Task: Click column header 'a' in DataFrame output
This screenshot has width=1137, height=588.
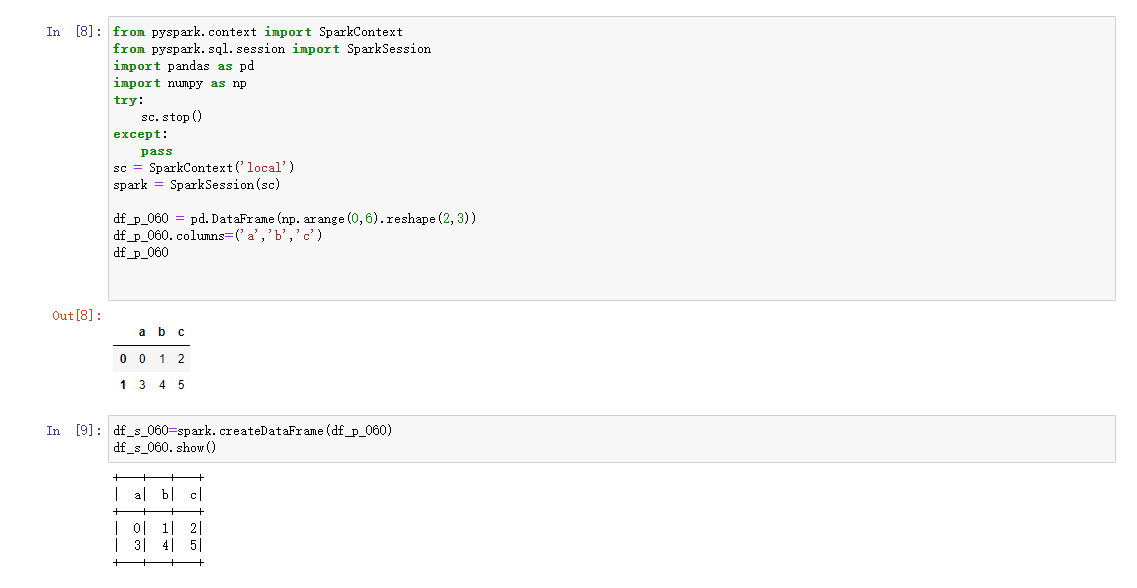Action: [x=142, y=332]
